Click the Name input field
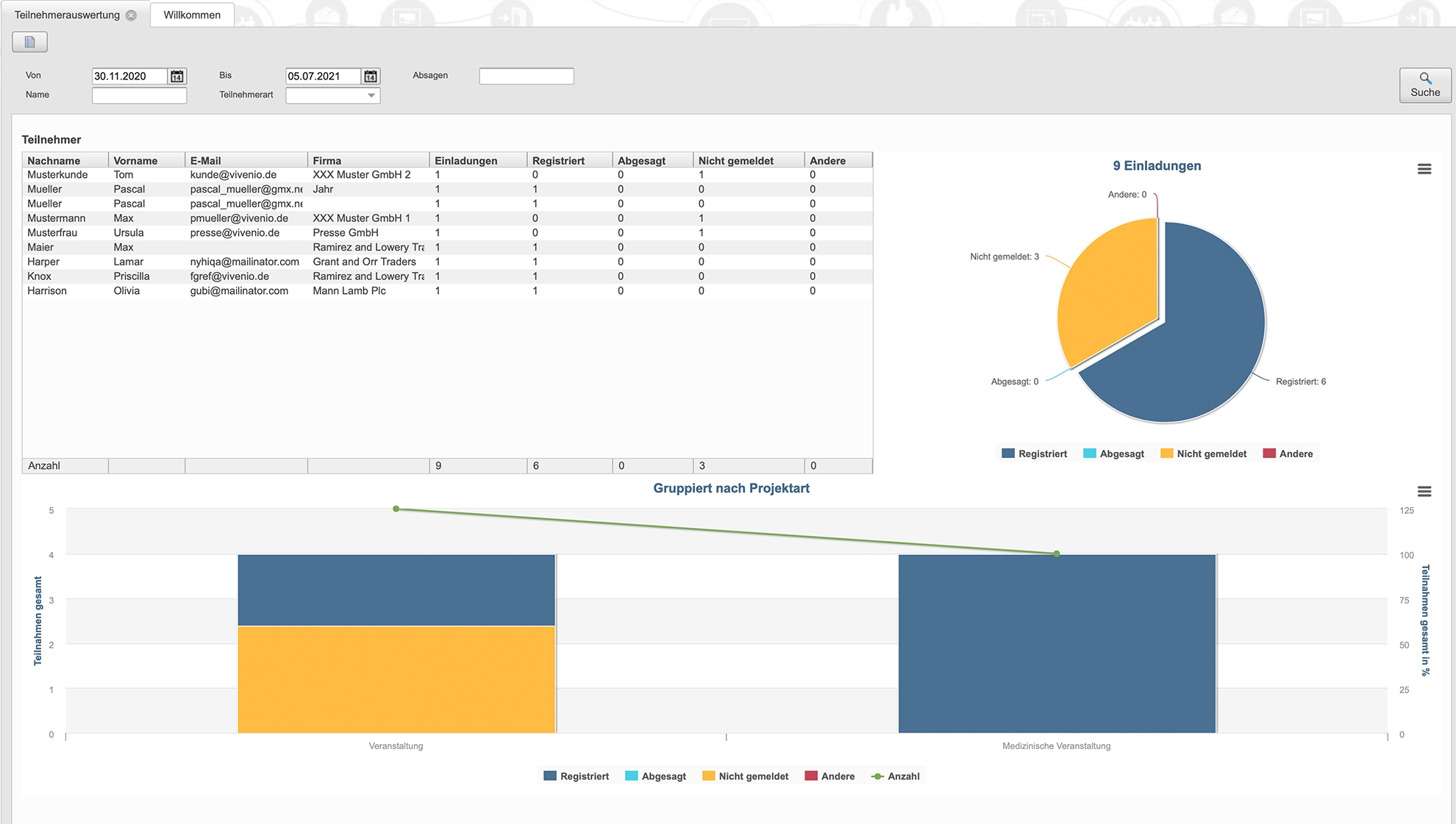 (139, 96)
